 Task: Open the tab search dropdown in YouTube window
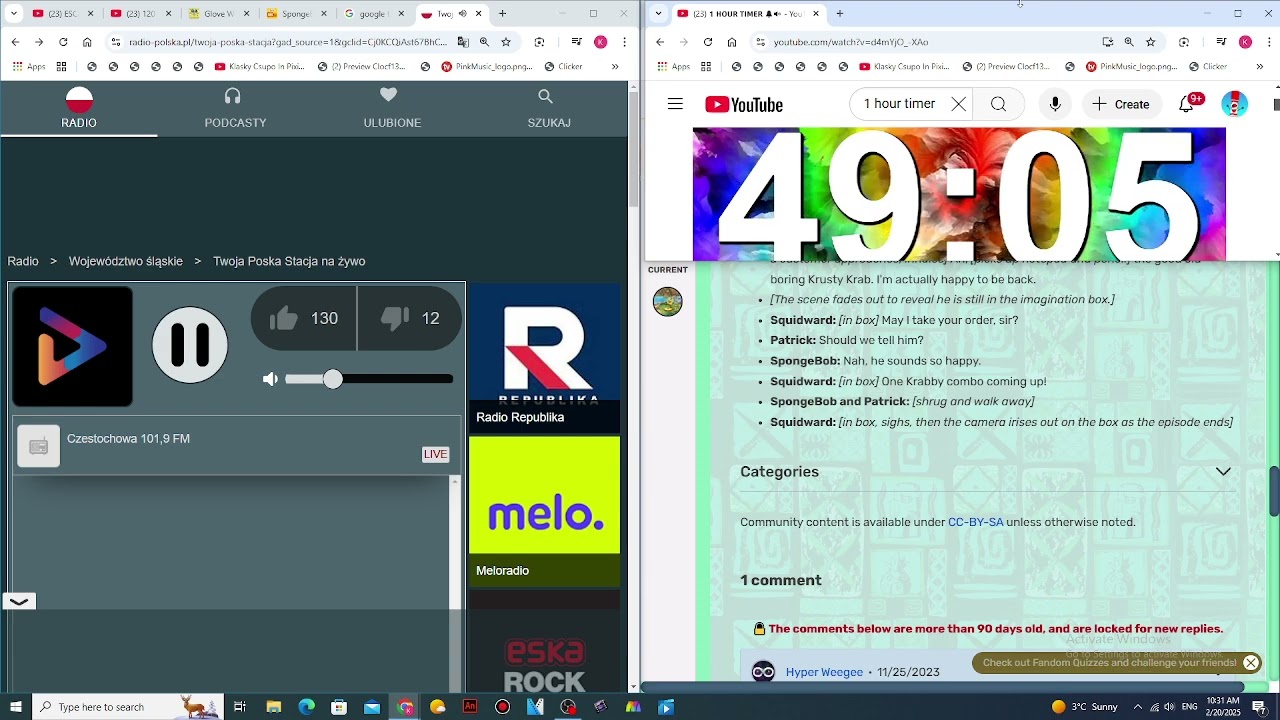pos(658,14)
